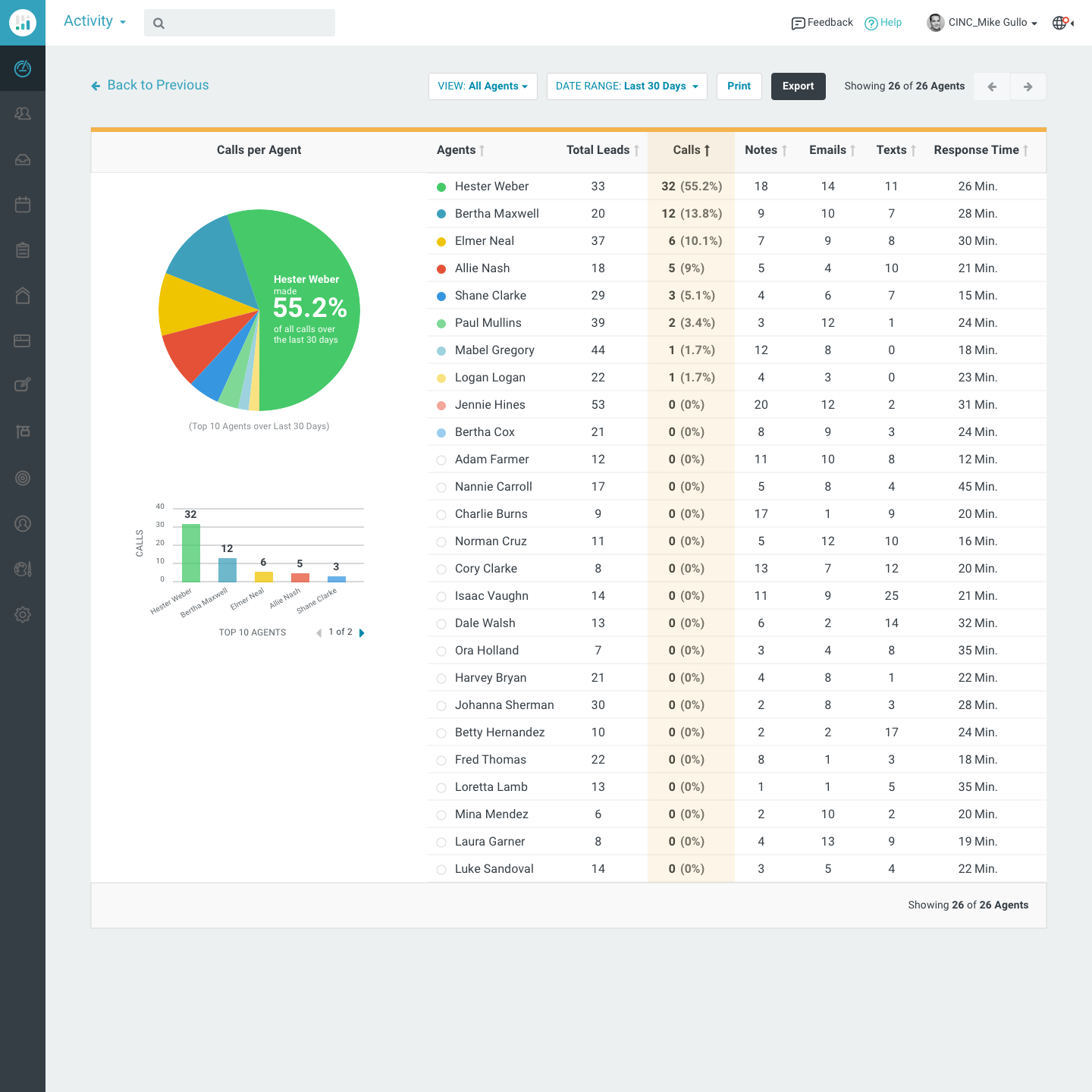Image resolution: width=1092 pixels, height=1092 pixels.
Task: Click the Feedback chat icon
Action: [798, 24]
